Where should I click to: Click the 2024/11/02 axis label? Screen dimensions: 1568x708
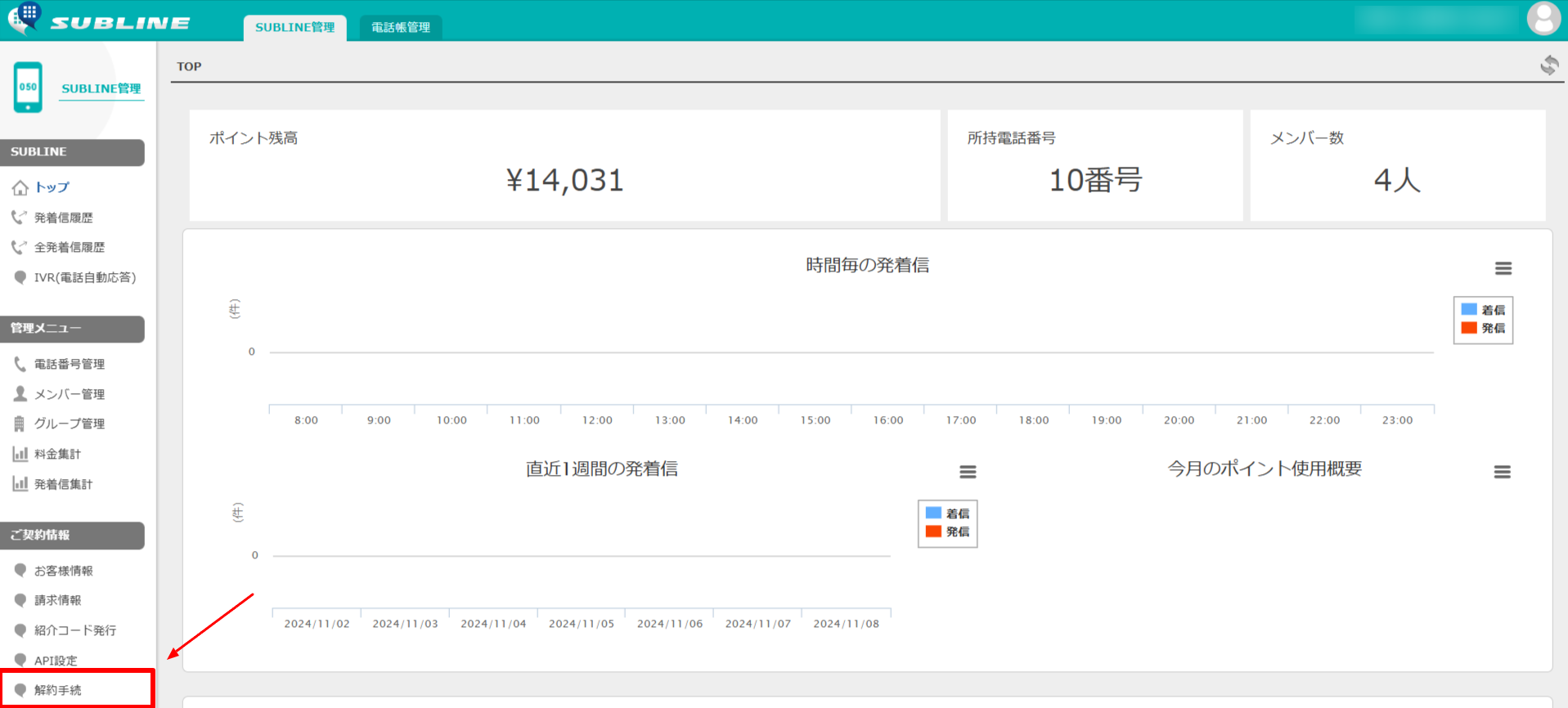[x=317, y=624]
